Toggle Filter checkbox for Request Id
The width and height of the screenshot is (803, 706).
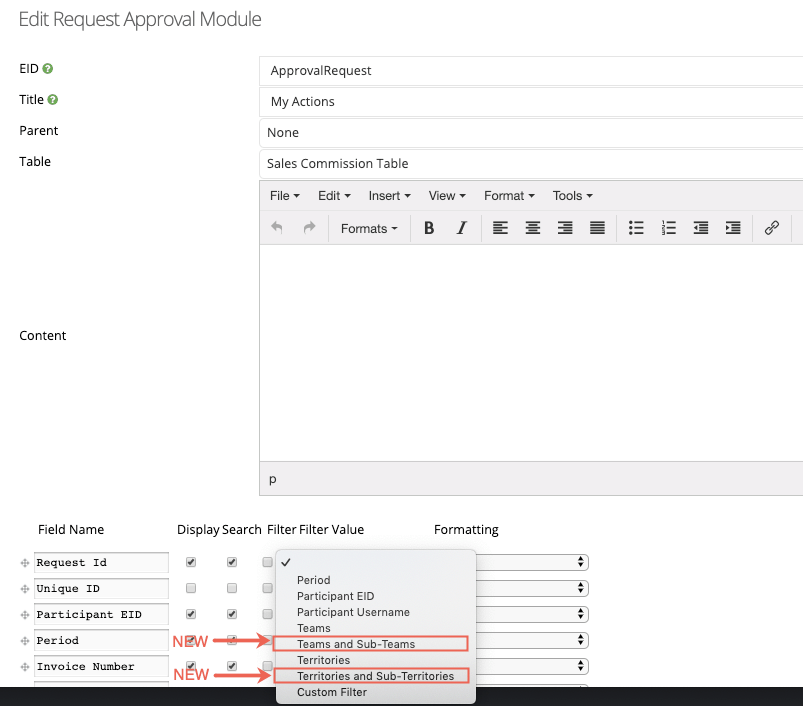point(267,562)
